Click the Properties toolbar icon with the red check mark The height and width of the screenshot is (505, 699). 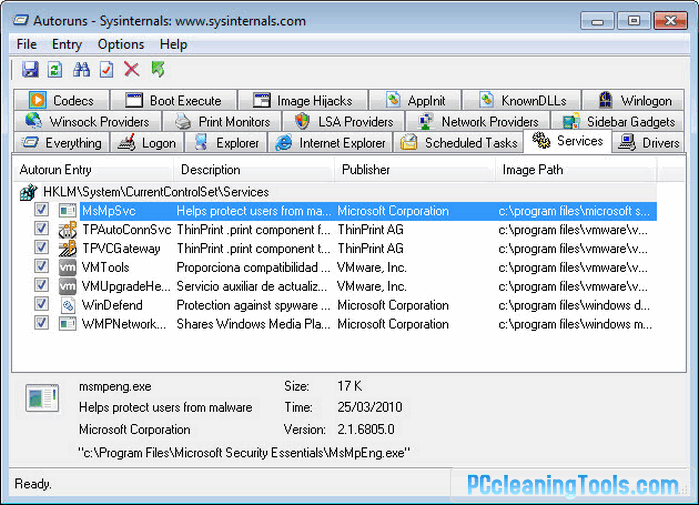pos(107,70)
